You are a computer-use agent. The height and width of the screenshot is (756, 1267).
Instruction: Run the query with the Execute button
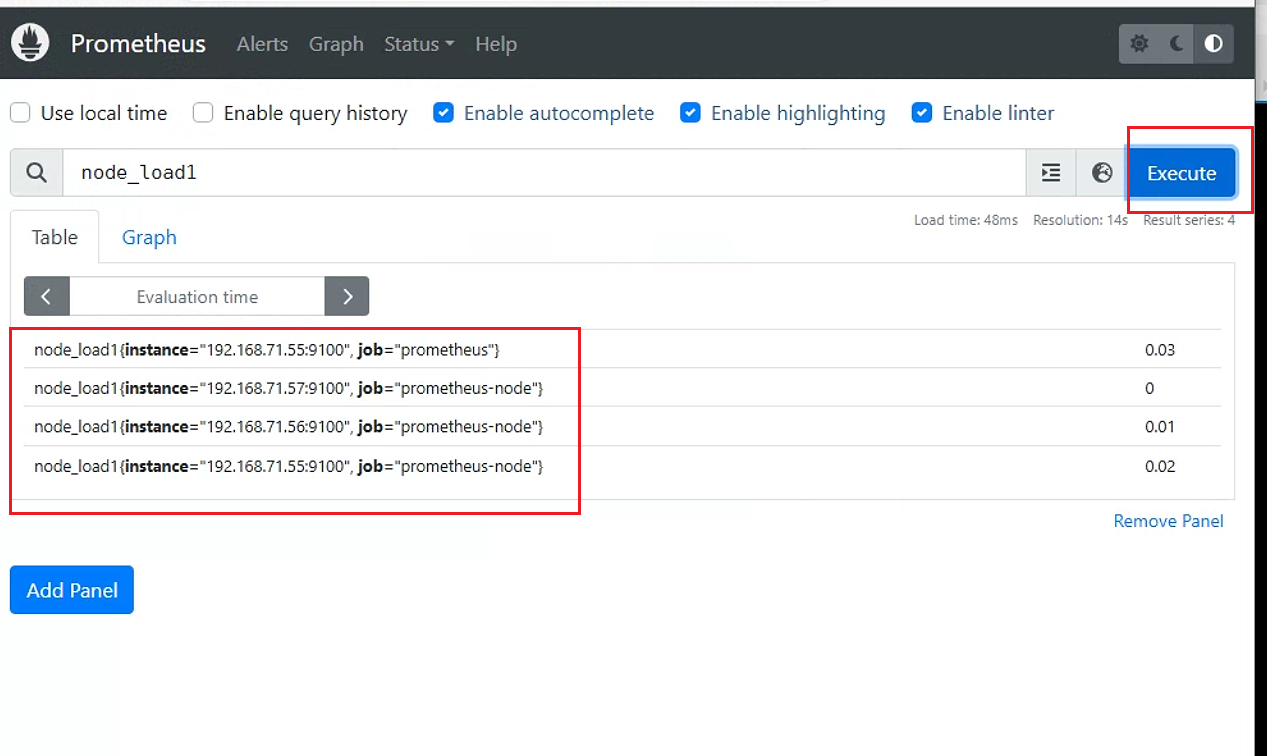point(1181,173)
